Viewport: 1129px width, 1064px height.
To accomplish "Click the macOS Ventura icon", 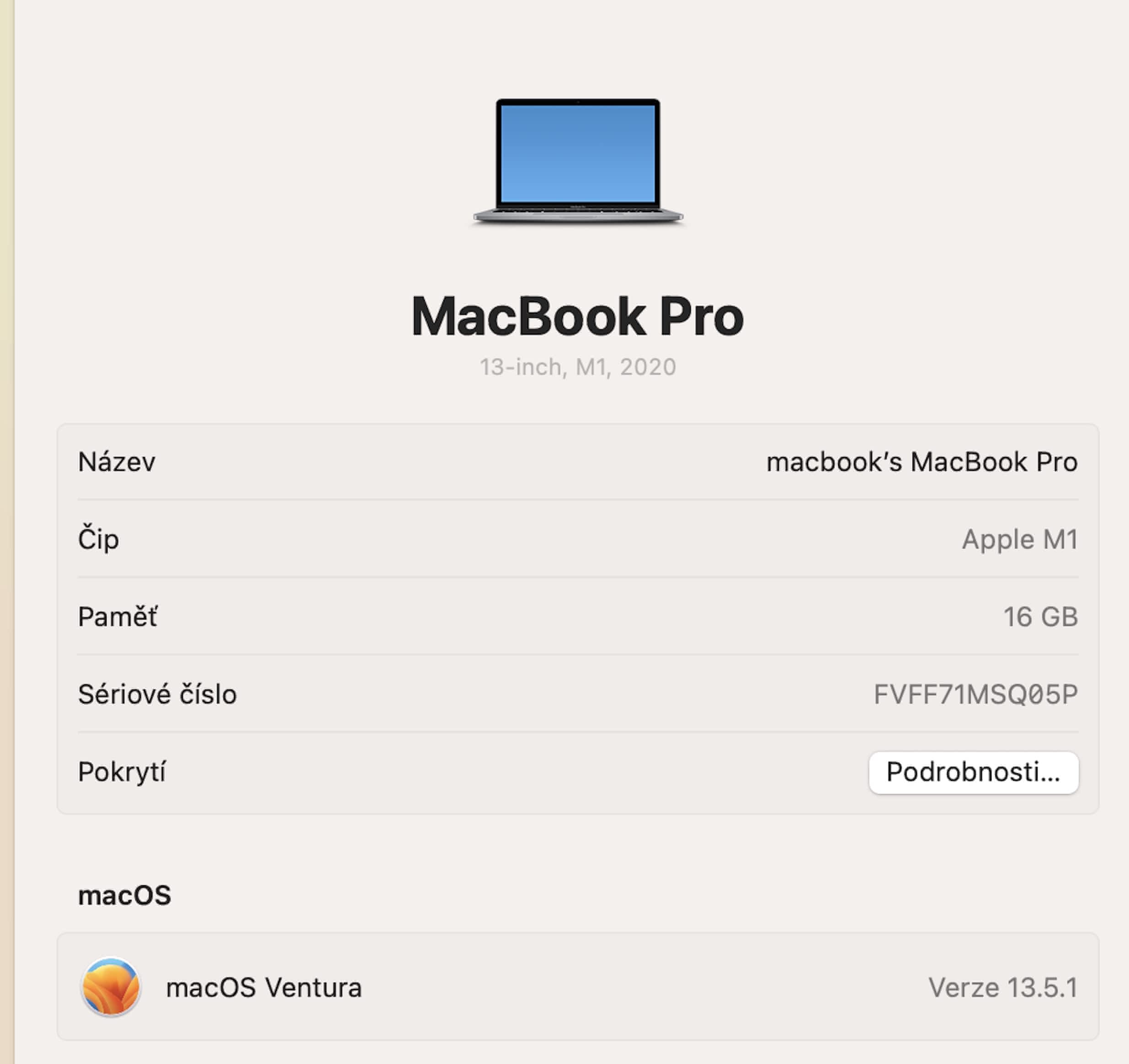I will 111,987.
